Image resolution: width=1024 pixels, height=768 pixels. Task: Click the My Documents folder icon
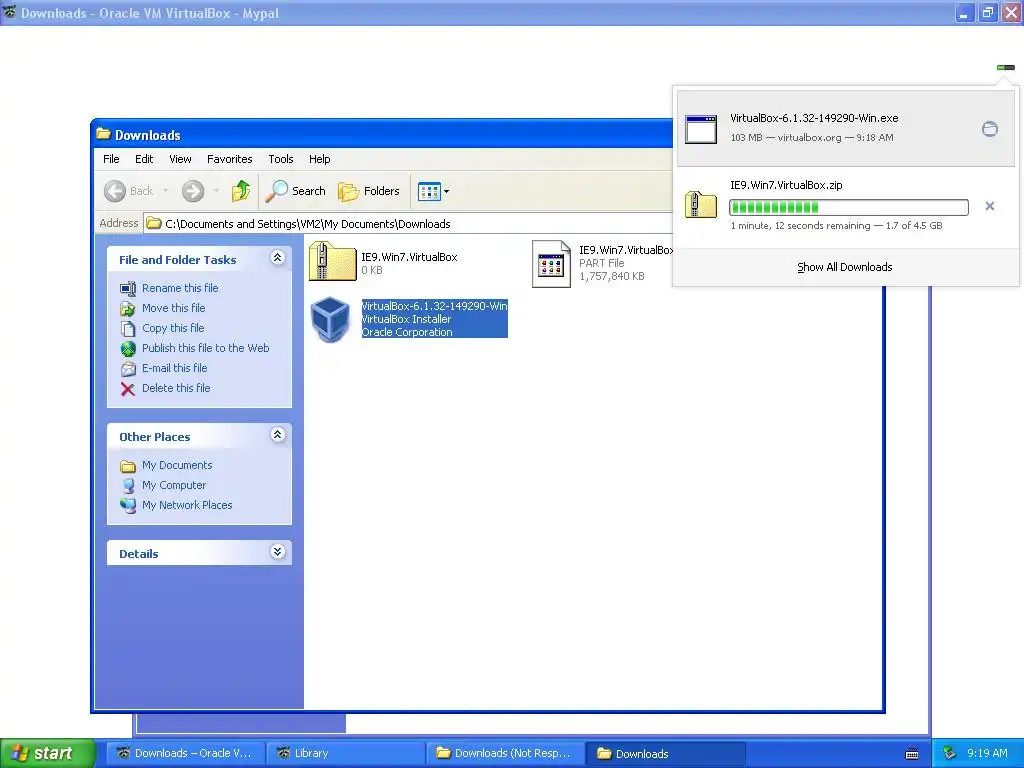tap(128, 466)
